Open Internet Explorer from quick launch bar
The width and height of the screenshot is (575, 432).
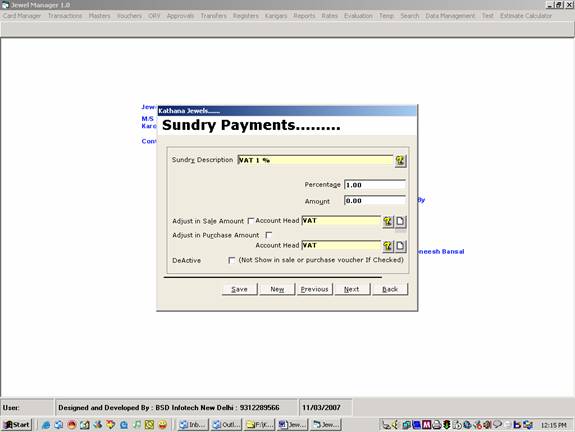[46, 425]
